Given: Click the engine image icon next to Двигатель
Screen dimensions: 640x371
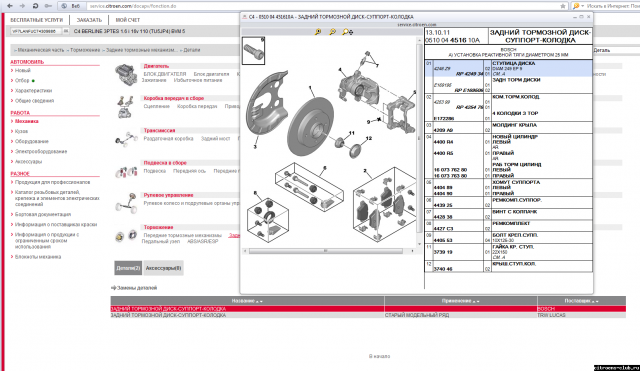Looking at the screenshot, I should click(126, 75).
